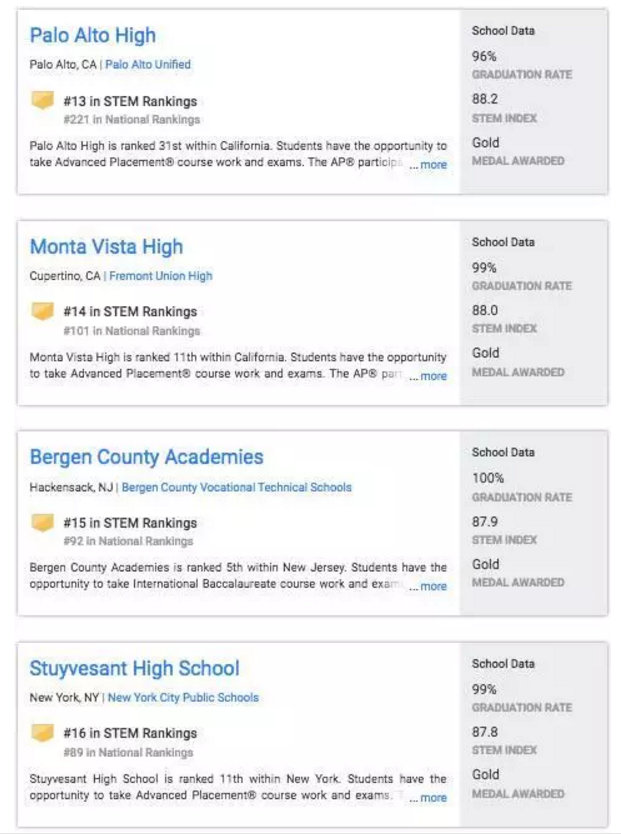Click the #13 in STEM Rankings text
Viewport: 621px width, 834px height.
[x=130, y=101]
